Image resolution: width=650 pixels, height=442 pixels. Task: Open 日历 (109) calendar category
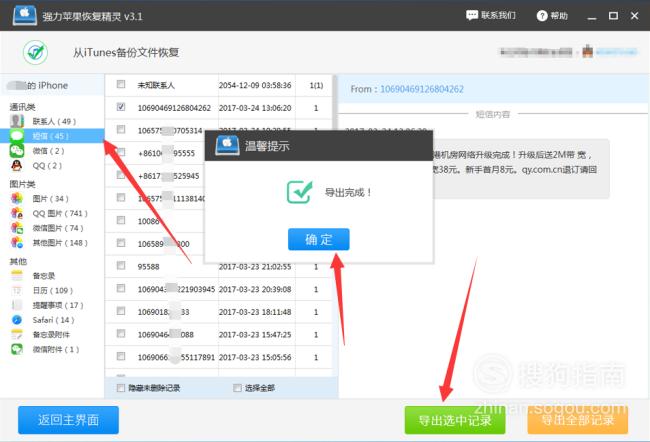41,290
